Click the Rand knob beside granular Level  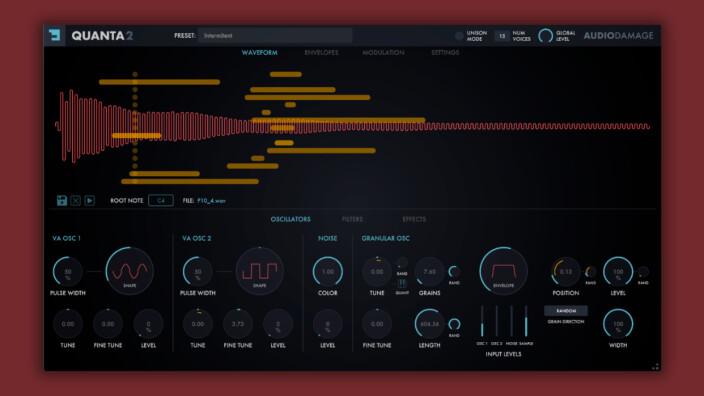[x=643, y=272]
